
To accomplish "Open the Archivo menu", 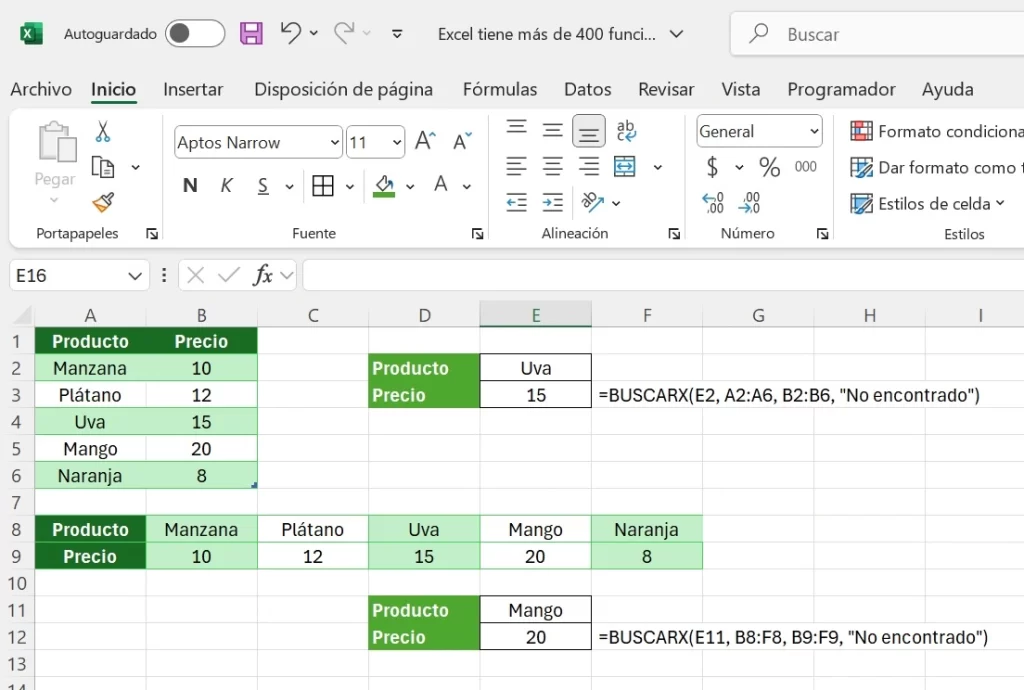I will (x=40, y=89).
